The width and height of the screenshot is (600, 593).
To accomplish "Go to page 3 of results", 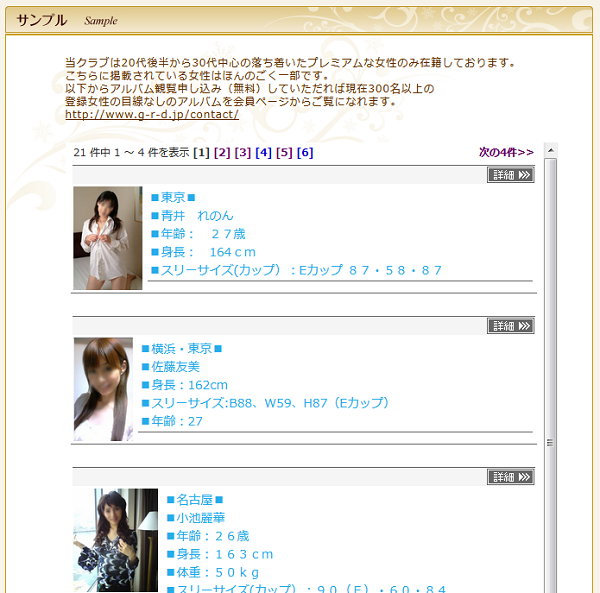I will [x=243, y=153].
